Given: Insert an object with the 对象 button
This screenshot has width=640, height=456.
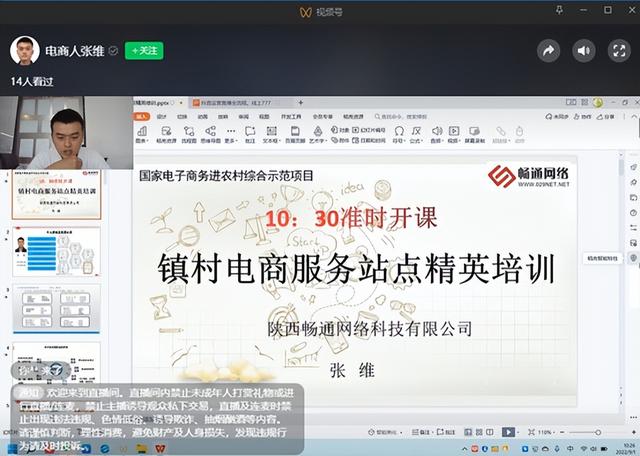Looking at the screenshot, I should [340, 130].
